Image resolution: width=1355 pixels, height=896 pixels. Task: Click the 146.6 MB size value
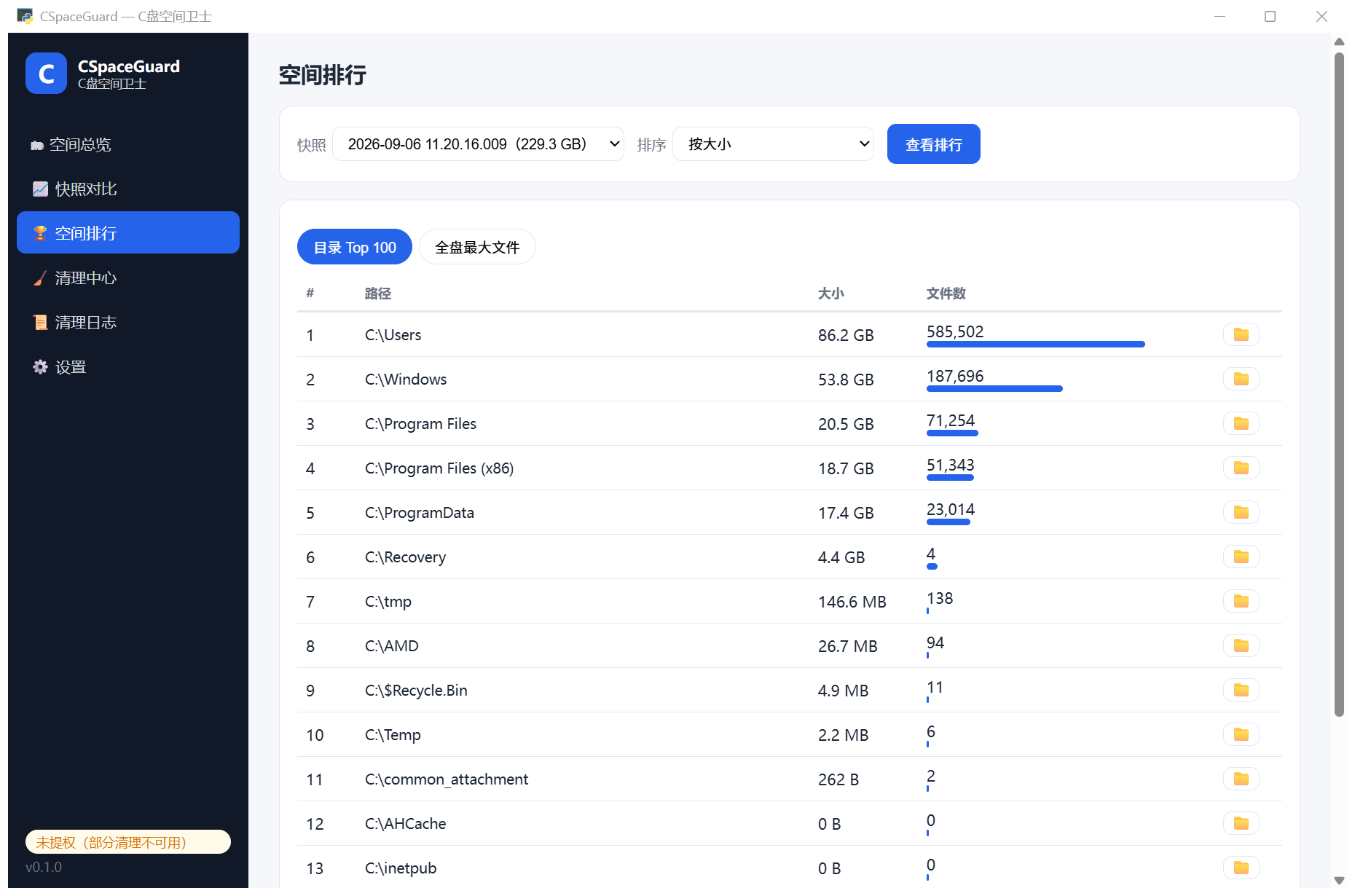coord(852,602)
